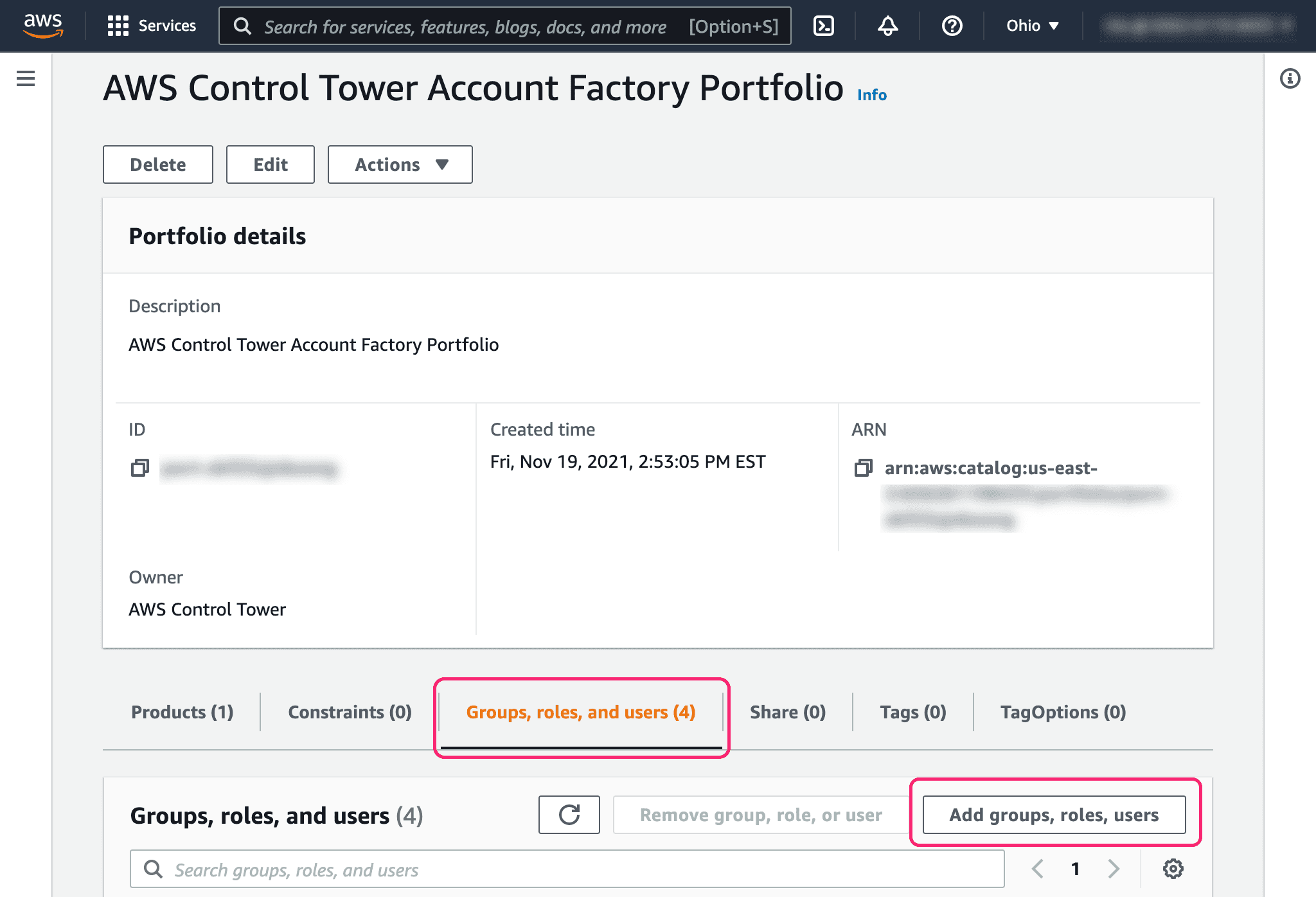This screenshot has width=1316, height=897.
Task: Click the help question mark icon
Action: [x=951, y=26]
